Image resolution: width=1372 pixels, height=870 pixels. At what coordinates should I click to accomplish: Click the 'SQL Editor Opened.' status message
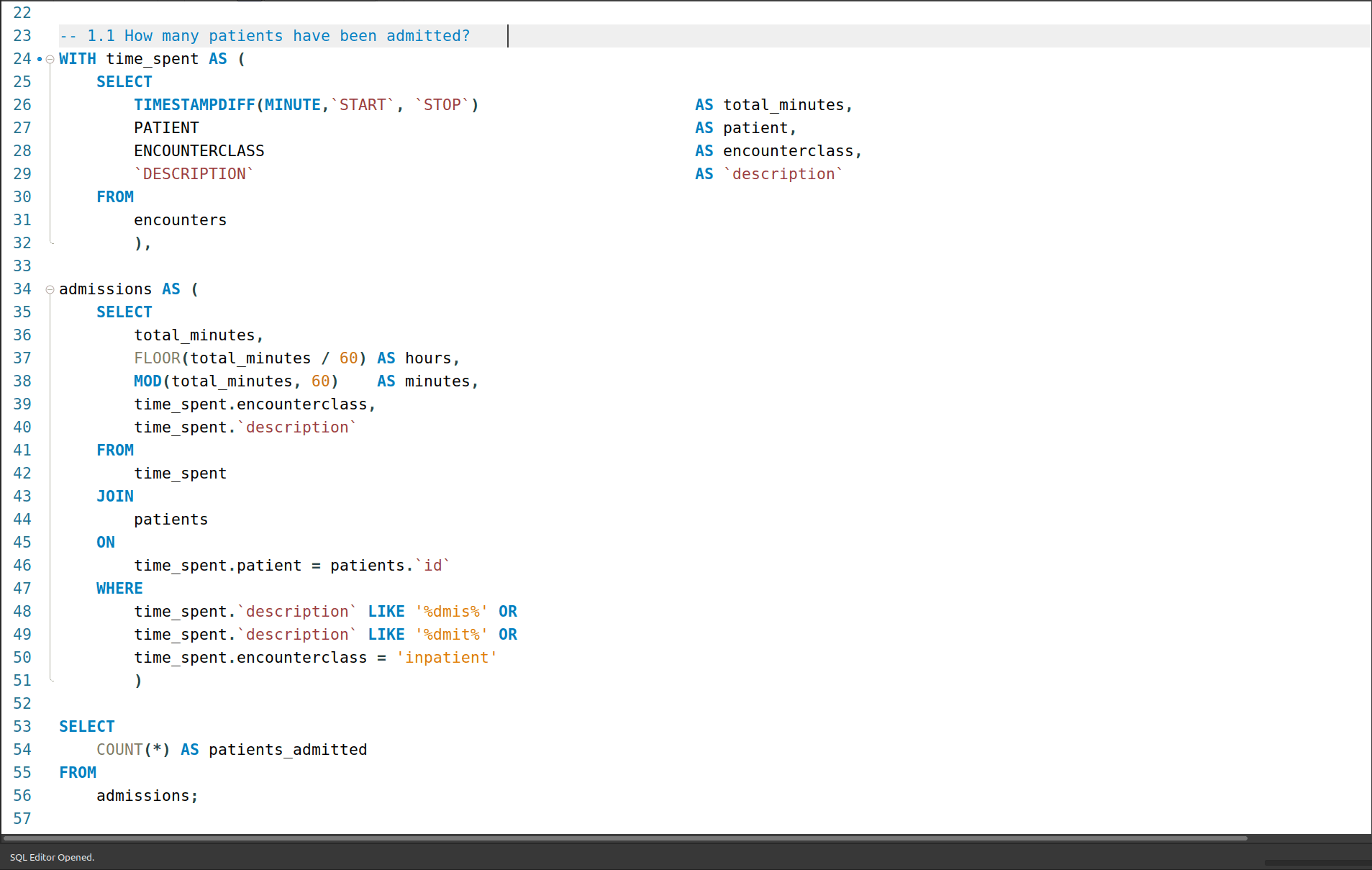coord(52,857)
